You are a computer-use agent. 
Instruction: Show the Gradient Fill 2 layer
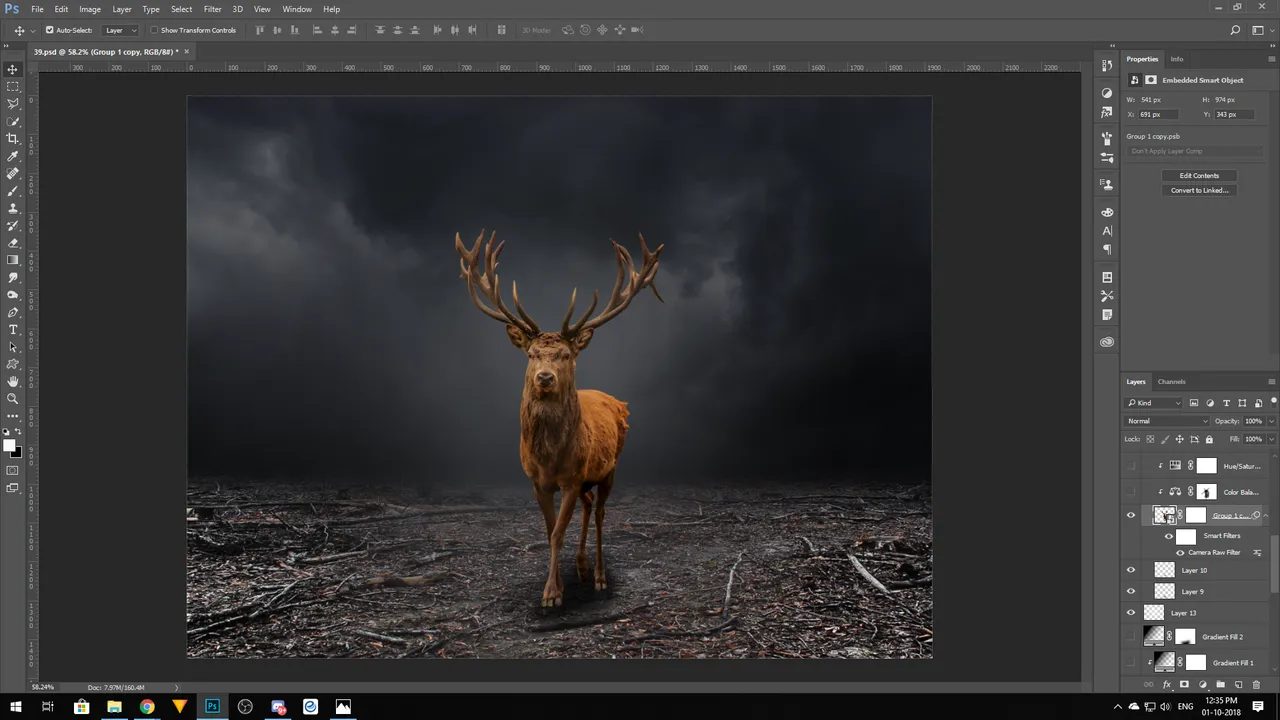tap(1131, 637)
